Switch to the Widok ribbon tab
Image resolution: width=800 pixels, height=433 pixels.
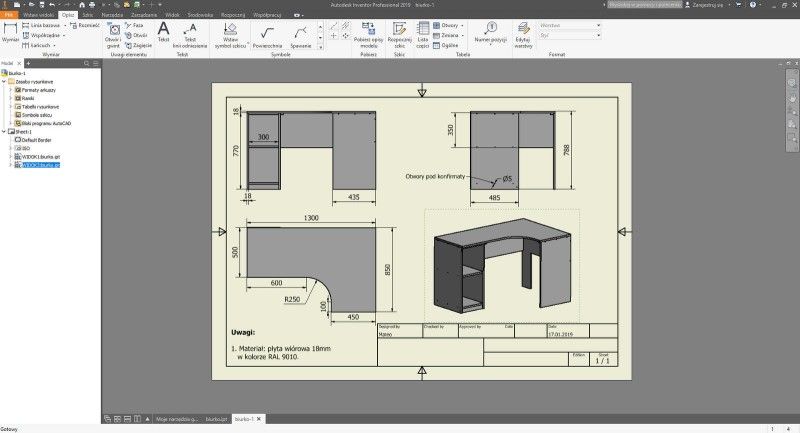(172, 15)
